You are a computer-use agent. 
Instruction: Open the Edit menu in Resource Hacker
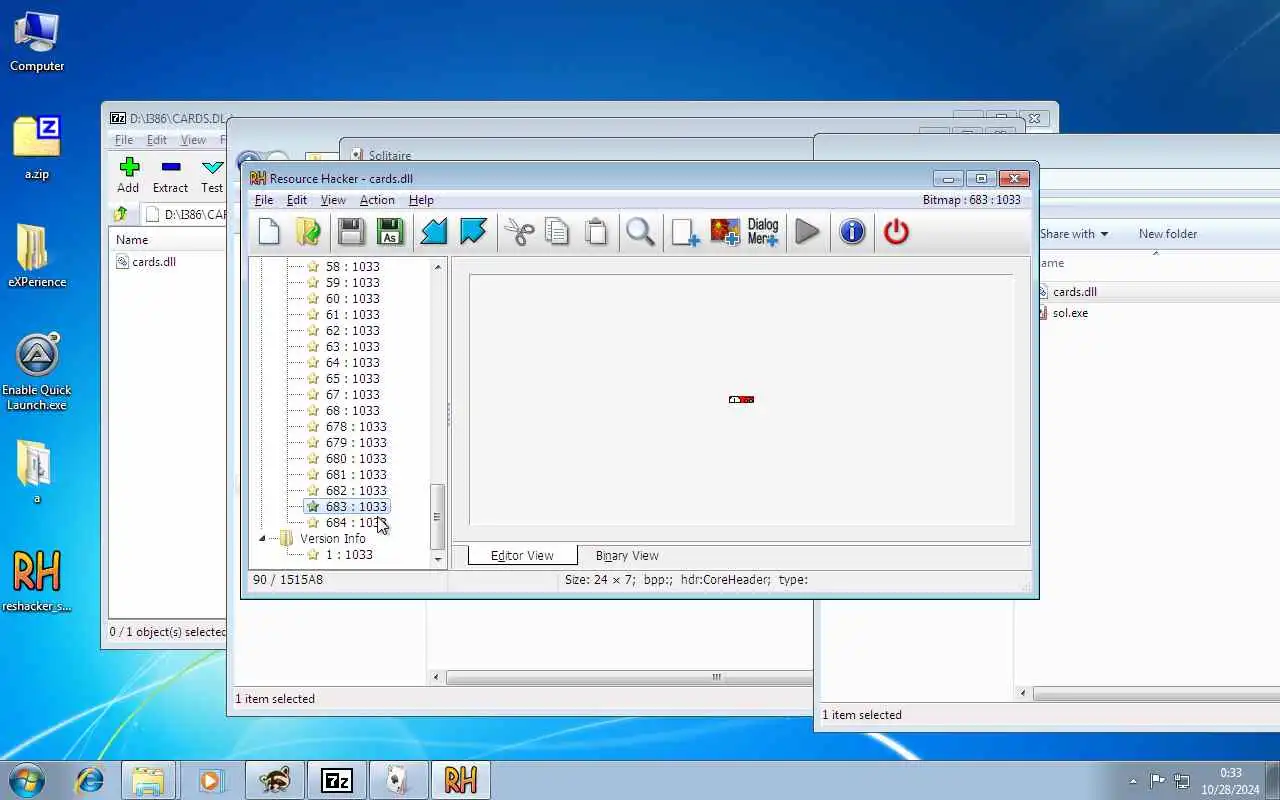coord(297,200)
